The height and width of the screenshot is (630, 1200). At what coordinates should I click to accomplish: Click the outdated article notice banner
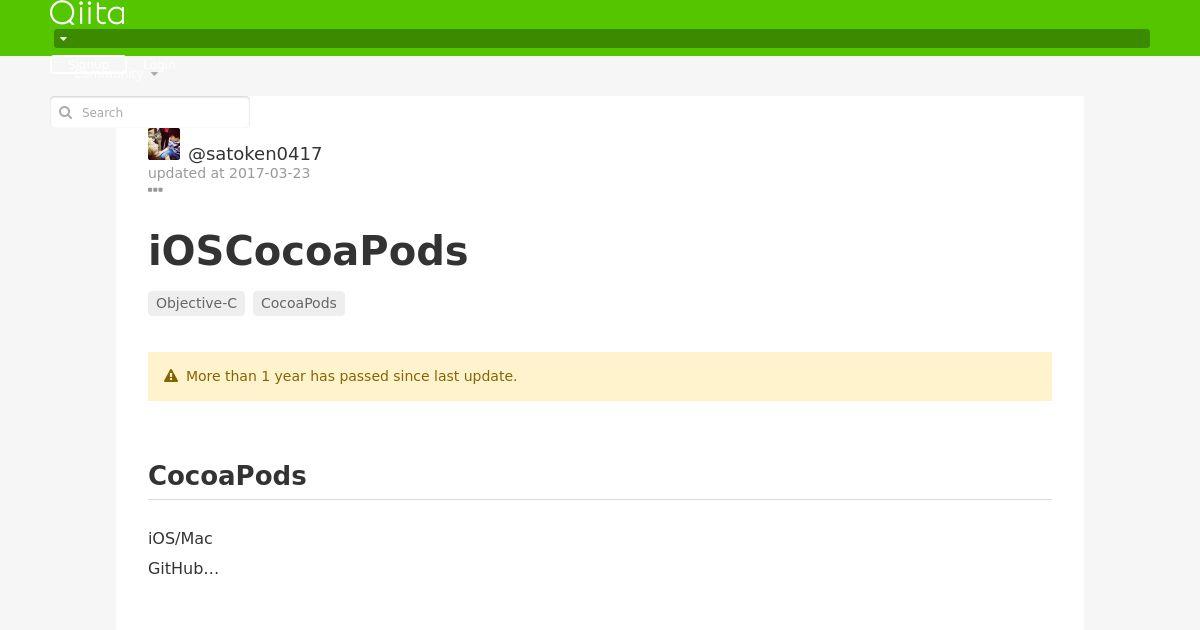click(x=600, y=376)
